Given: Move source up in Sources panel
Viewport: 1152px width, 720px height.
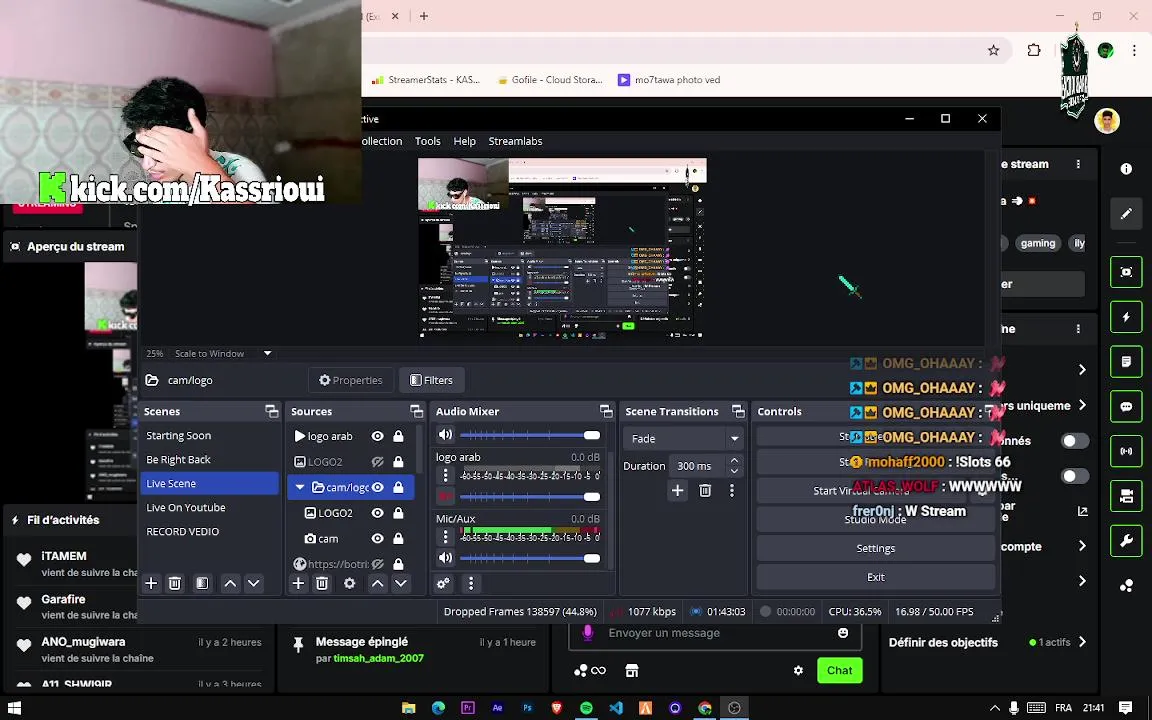Looking at the screenshot, I should 377,583.
